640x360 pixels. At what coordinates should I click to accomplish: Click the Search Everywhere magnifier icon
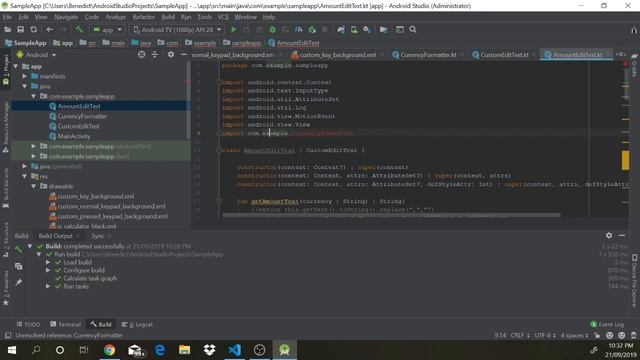413,29
